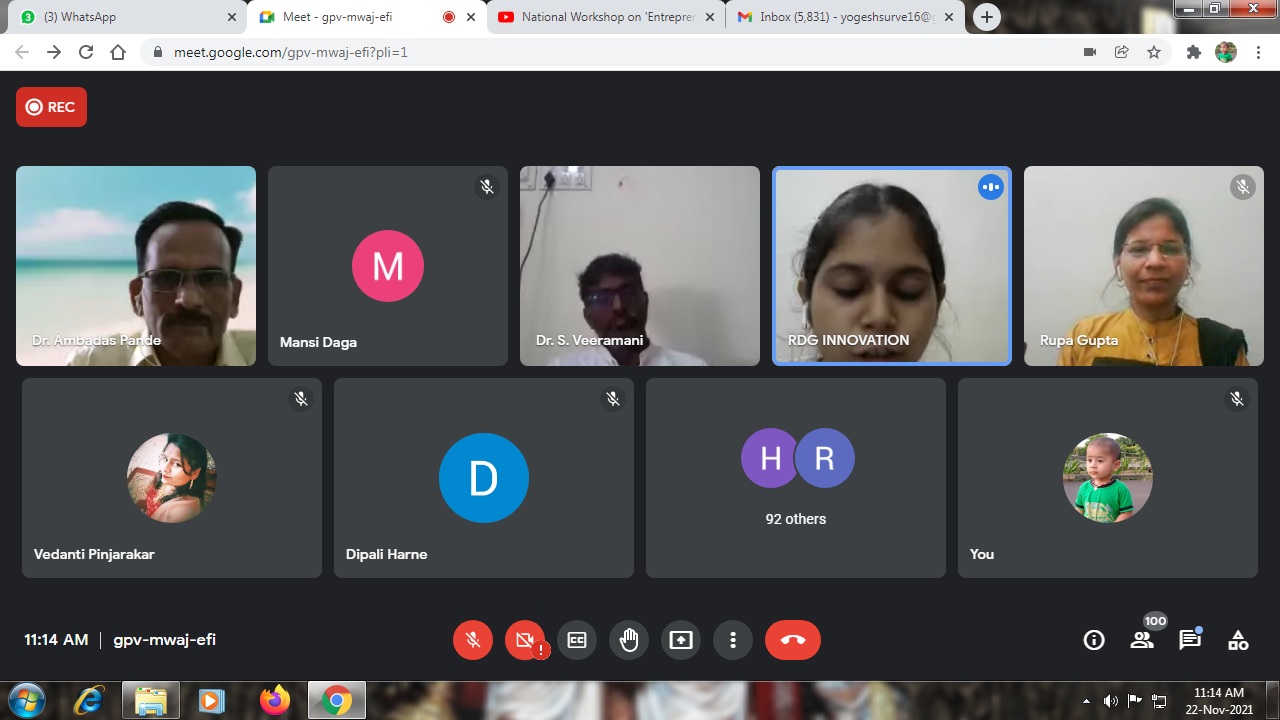The height and width of the screenshot is (720, 1280).
Task: Bookmark this page with the star icon
Action: 1154,52
